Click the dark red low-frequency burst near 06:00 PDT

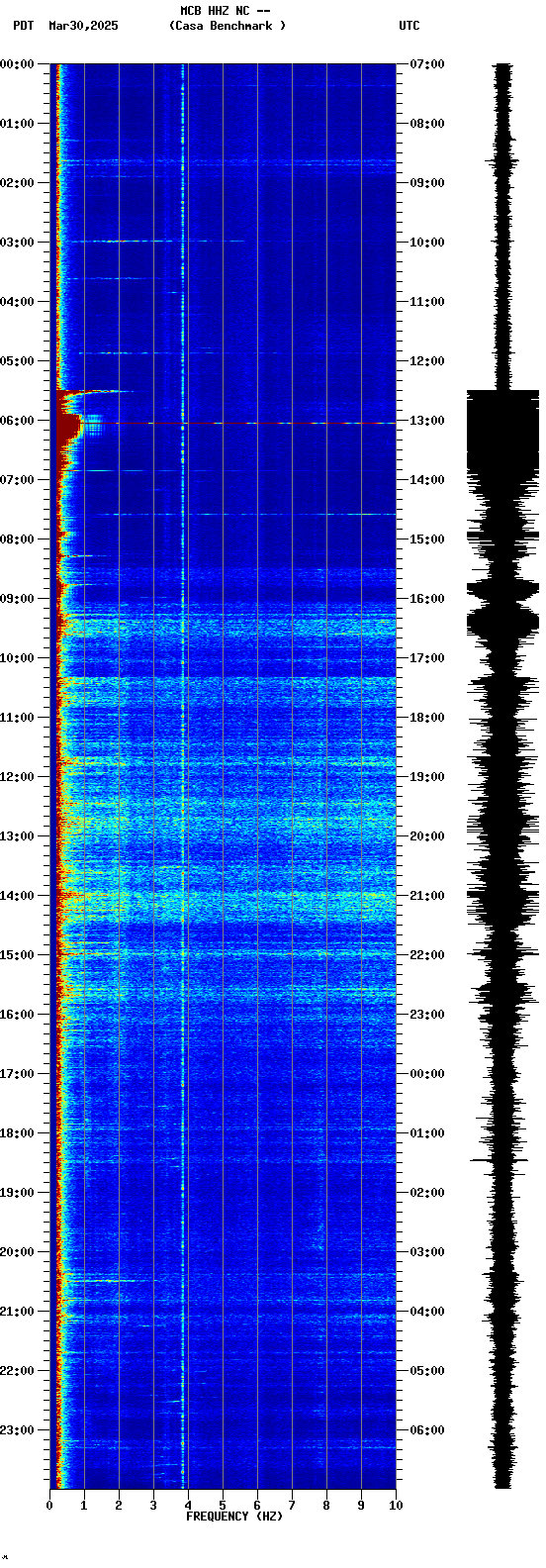click(x=67, y=424)
